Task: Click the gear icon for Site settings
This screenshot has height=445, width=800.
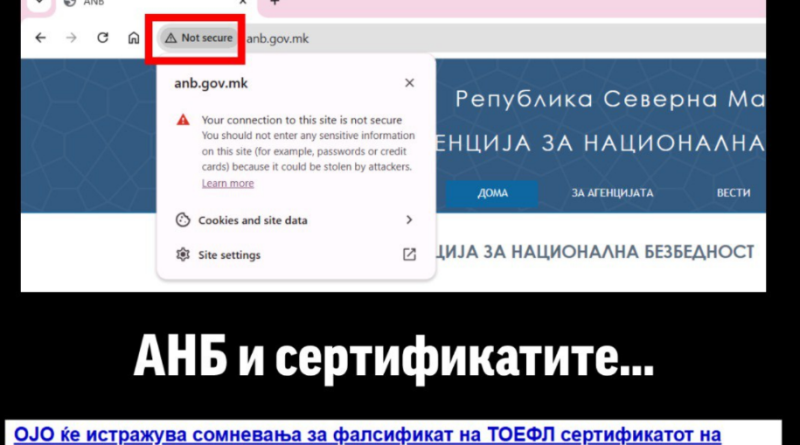Action: [183, 254]
